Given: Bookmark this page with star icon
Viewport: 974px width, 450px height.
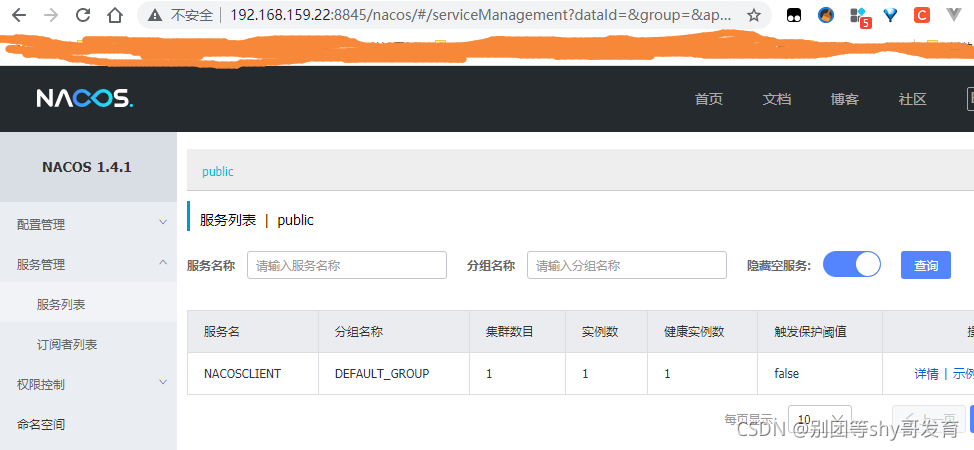Looking at the screenshot, I should [753, 15].
